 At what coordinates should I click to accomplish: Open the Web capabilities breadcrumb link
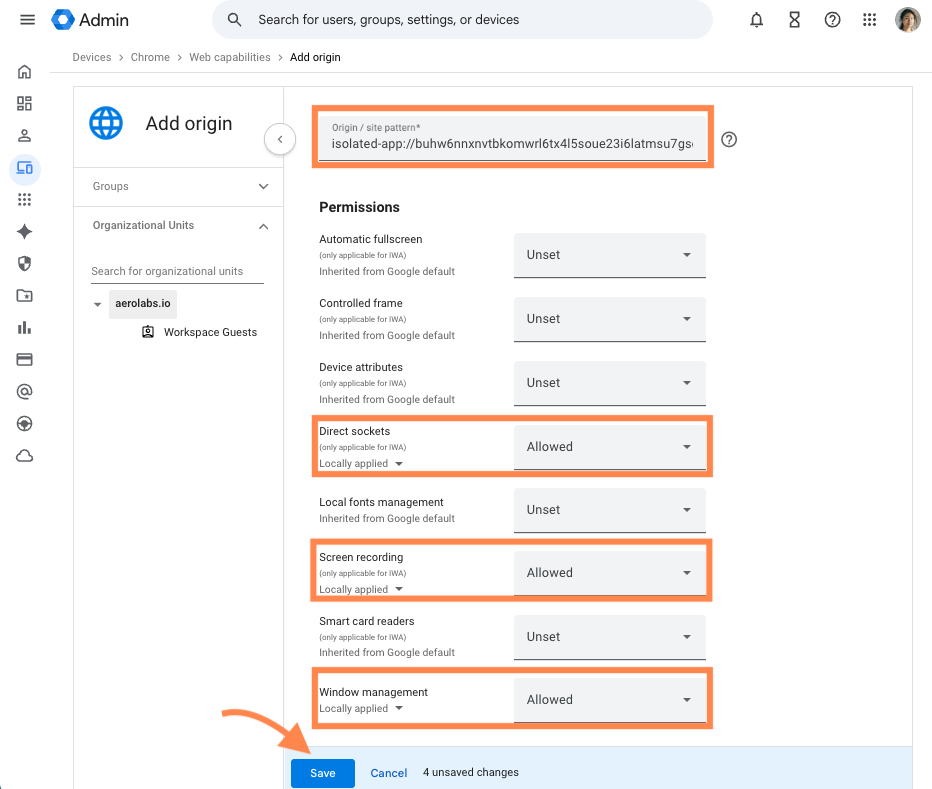click(x=229, y=57)
